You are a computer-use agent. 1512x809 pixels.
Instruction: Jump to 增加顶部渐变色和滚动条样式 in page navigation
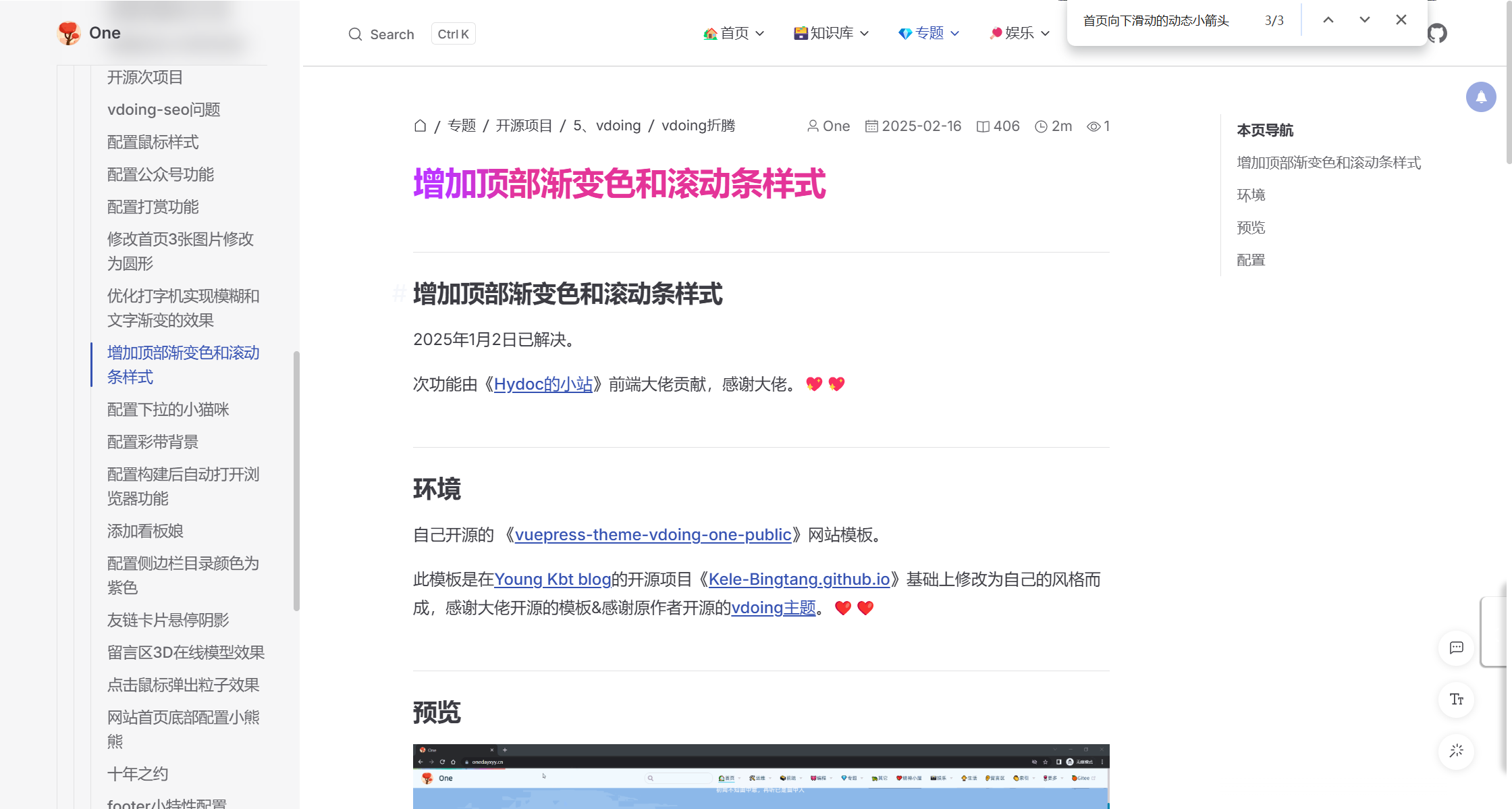(1328, 163)
